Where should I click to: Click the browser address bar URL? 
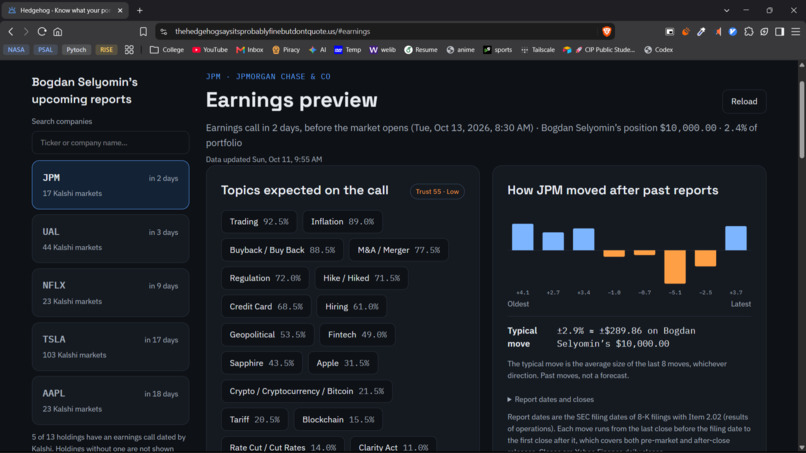(x=272, y=31)
